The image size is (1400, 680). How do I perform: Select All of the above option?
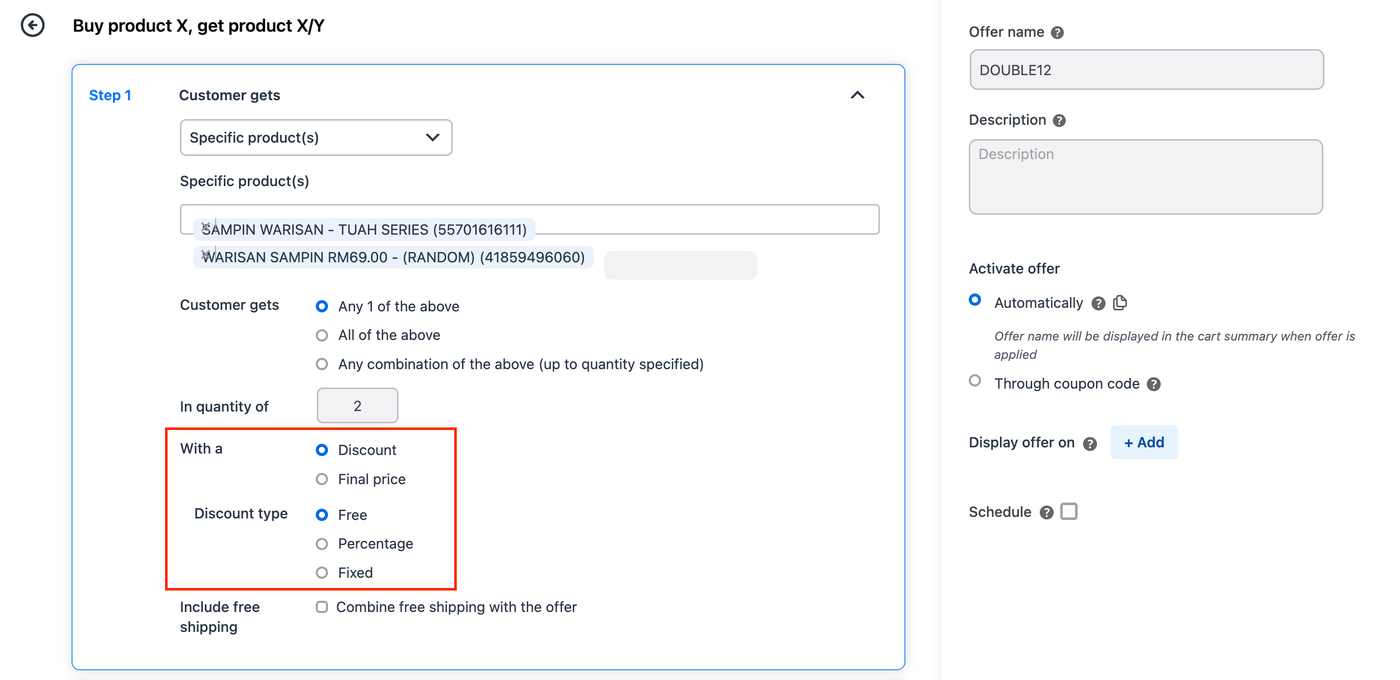322,336
